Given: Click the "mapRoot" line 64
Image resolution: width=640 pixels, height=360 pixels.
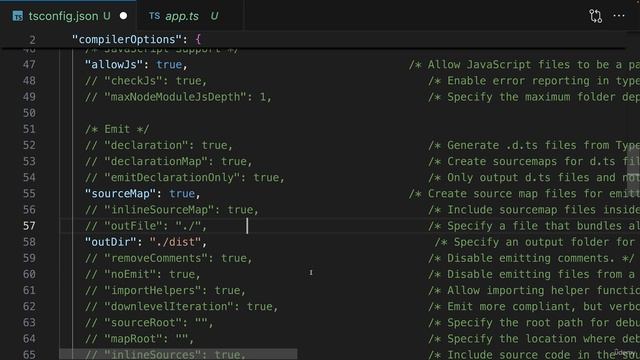Looking at the screenshot, I should (x=140, y=339).
